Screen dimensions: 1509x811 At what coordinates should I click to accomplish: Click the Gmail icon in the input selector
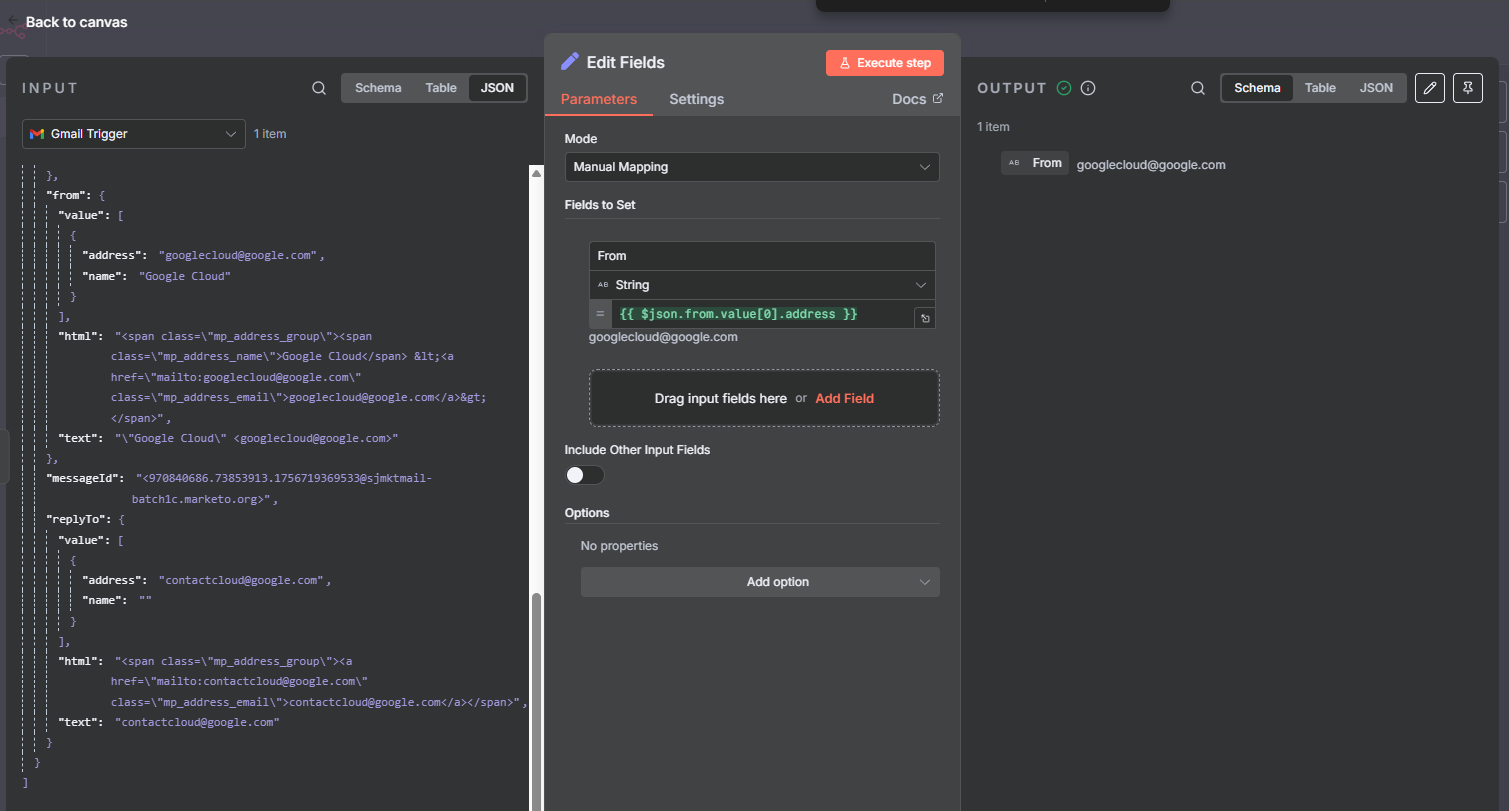(37, 134)
